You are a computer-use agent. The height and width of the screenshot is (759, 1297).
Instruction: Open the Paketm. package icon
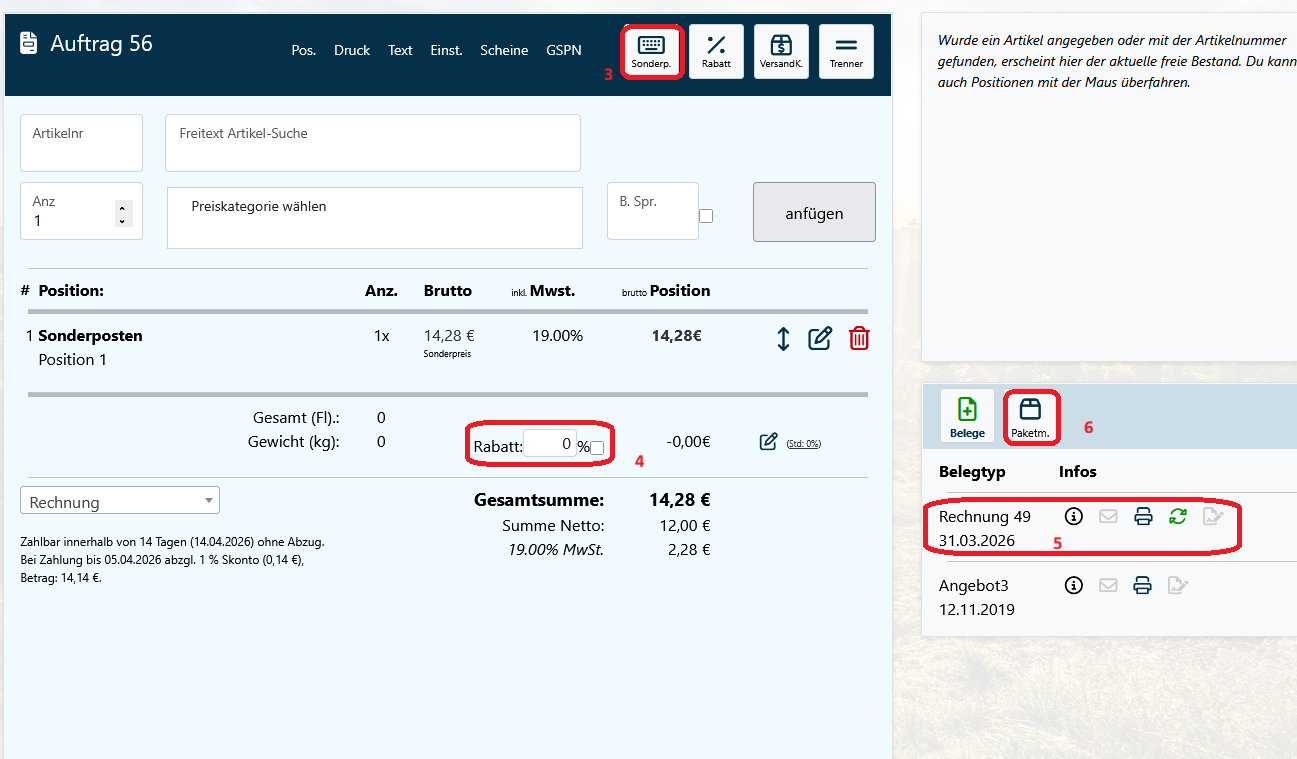tap(1030, 415)
